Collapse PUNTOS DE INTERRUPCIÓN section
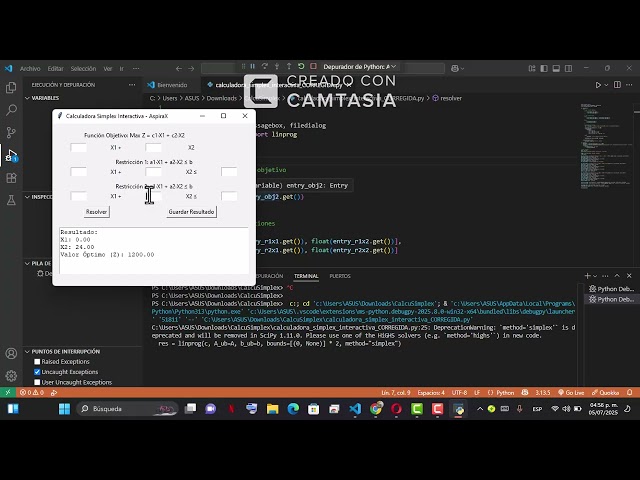Image resolution: width=640 pixels, height=480 pixels. (65, 351)
